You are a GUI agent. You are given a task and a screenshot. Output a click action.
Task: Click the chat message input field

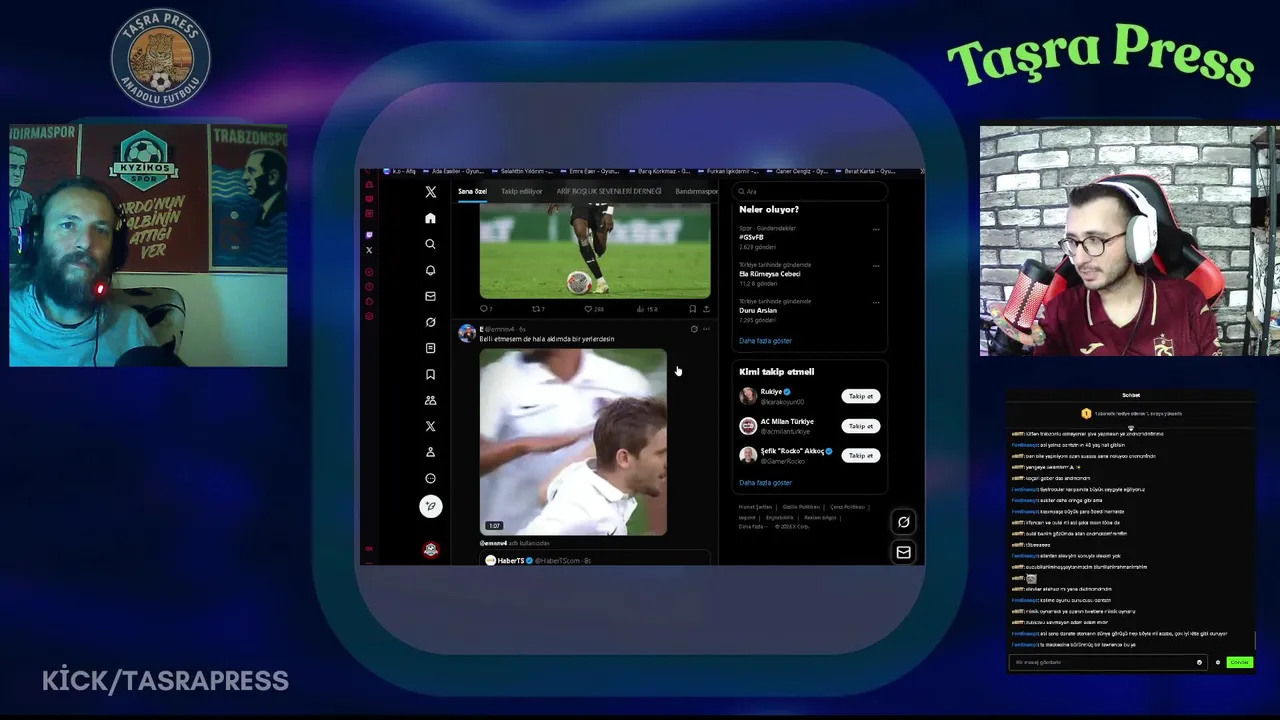click(1107, 662)
